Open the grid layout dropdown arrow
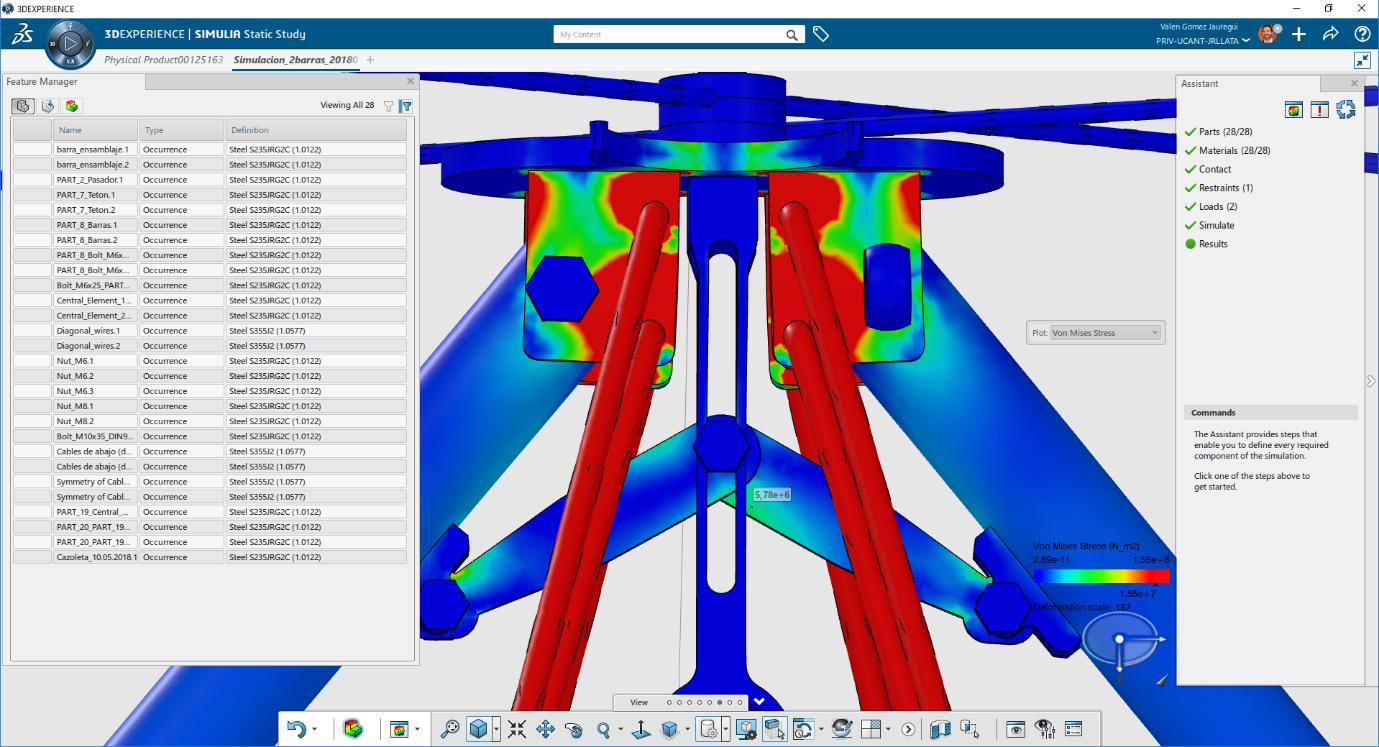This screenshot has width=1379, height=747. [x=887, y=730]
